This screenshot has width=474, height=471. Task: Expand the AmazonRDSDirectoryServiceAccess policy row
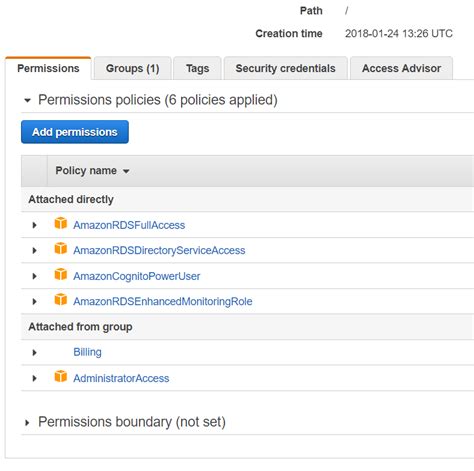(34, 250)
